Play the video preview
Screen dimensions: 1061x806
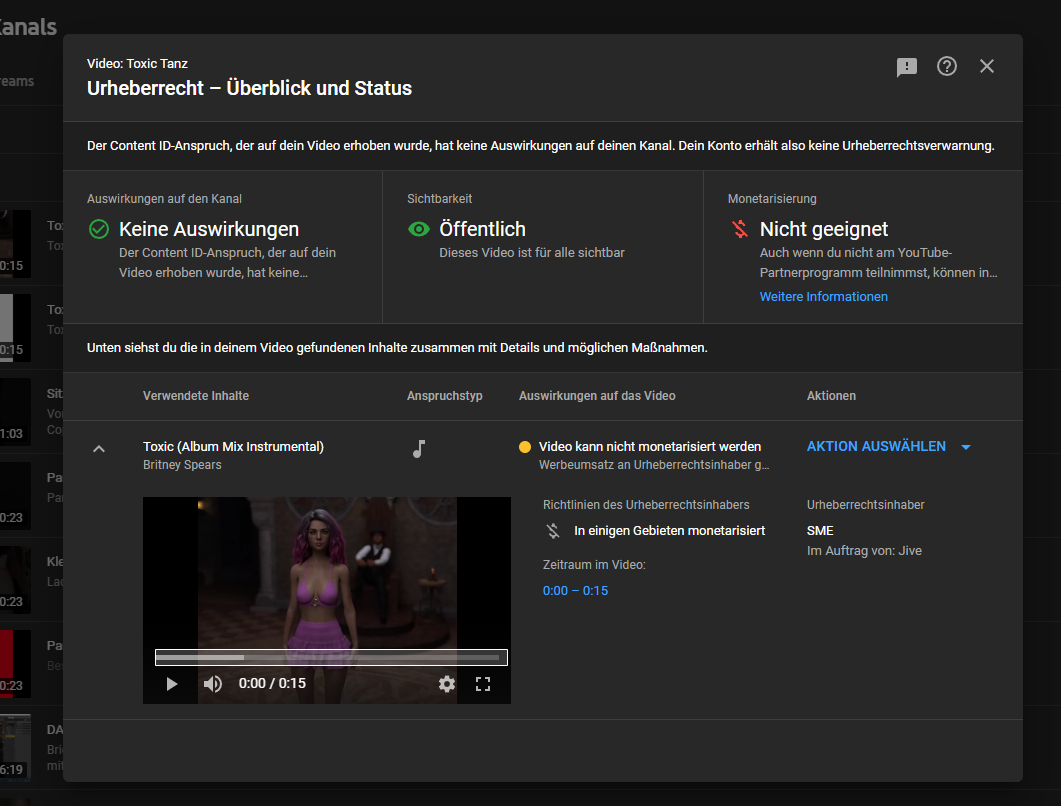pos(172,684)
